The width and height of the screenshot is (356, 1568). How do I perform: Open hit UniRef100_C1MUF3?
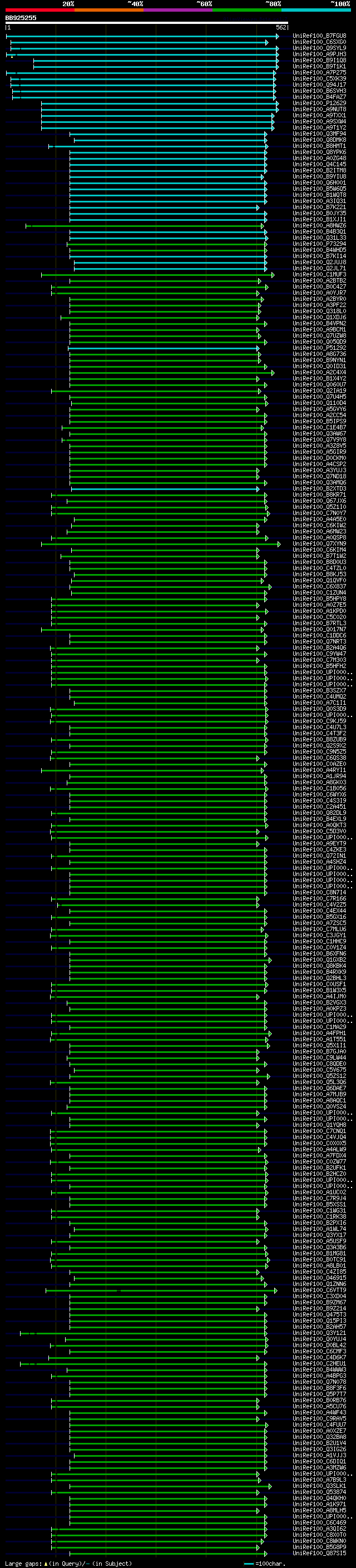pos(319,275)
